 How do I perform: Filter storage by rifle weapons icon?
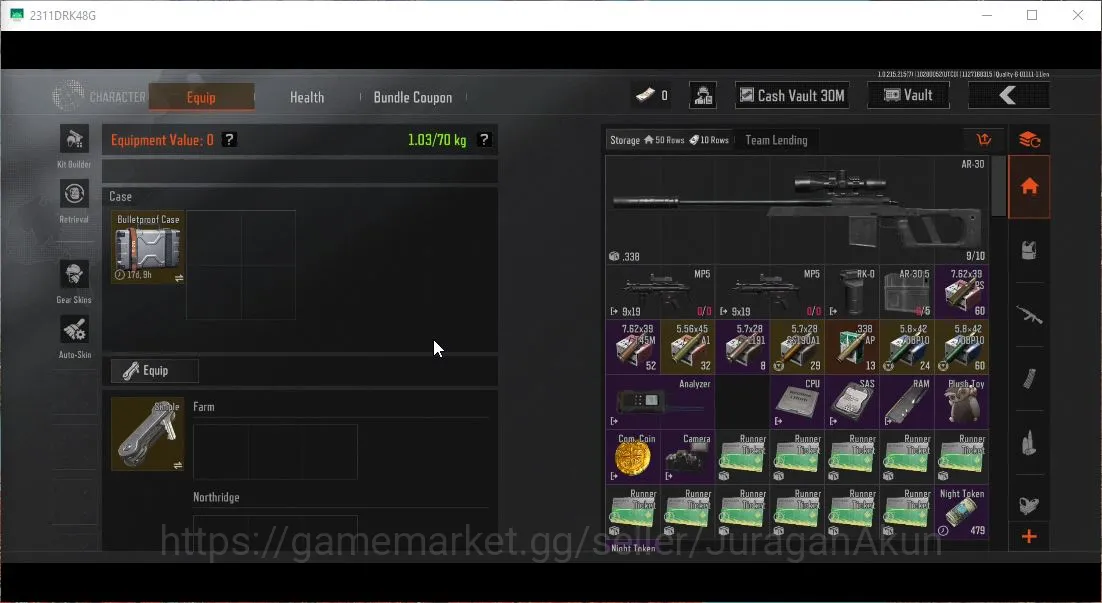click(1030, 315)
